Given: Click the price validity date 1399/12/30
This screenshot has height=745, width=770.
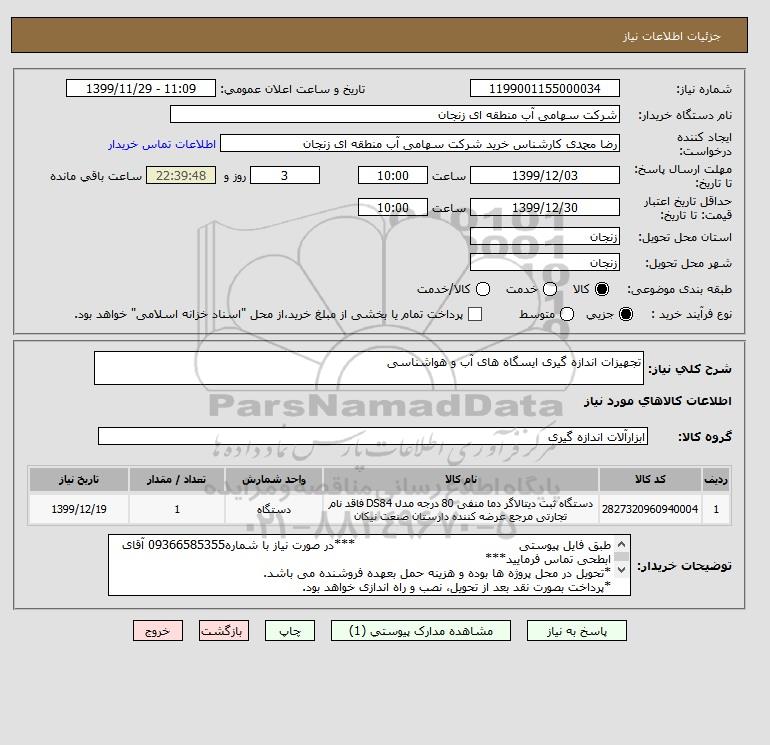Looking at the screenshot, I should 545,207.
